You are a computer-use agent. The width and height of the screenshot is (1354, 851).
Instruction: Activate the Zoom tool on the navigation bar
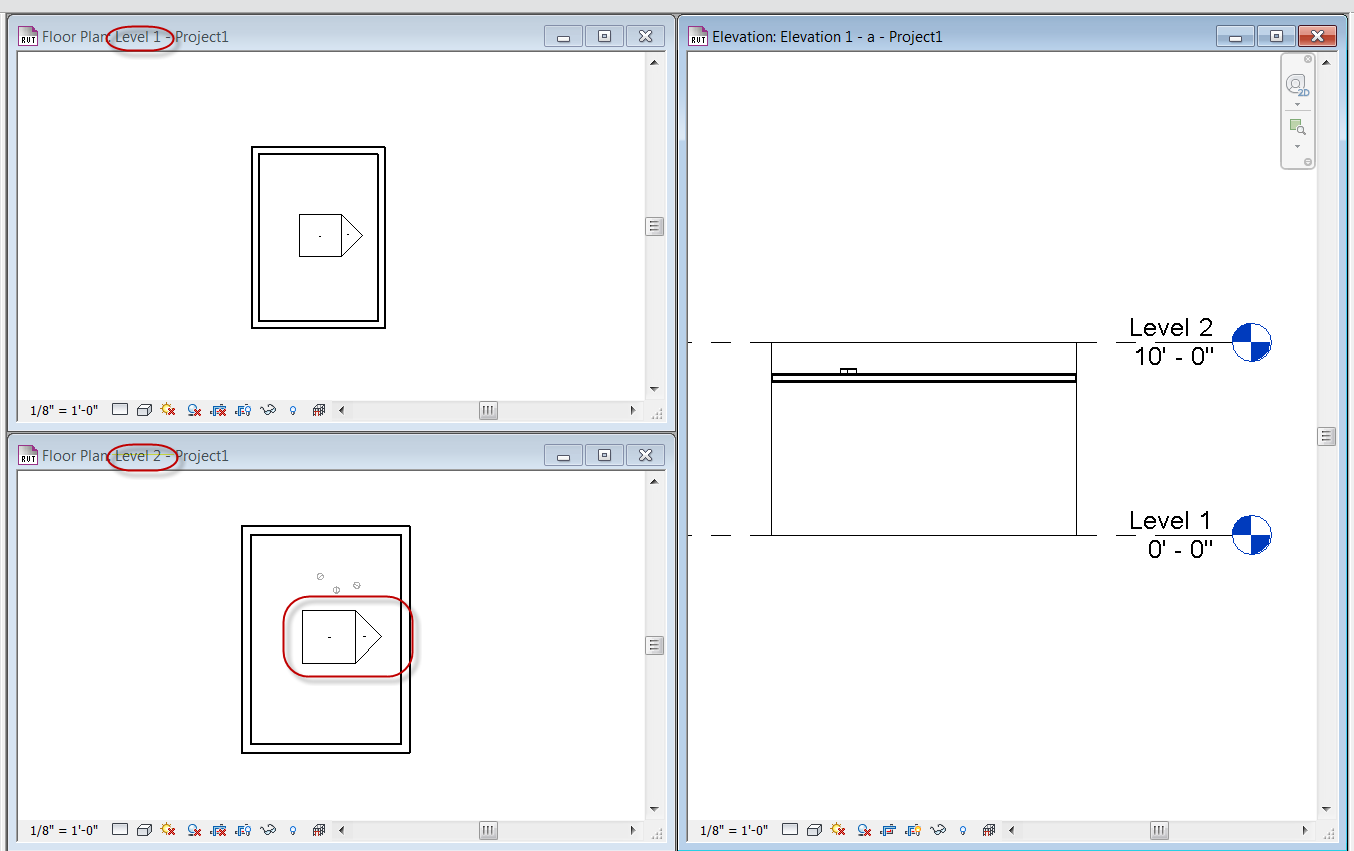coord(1297,126)
